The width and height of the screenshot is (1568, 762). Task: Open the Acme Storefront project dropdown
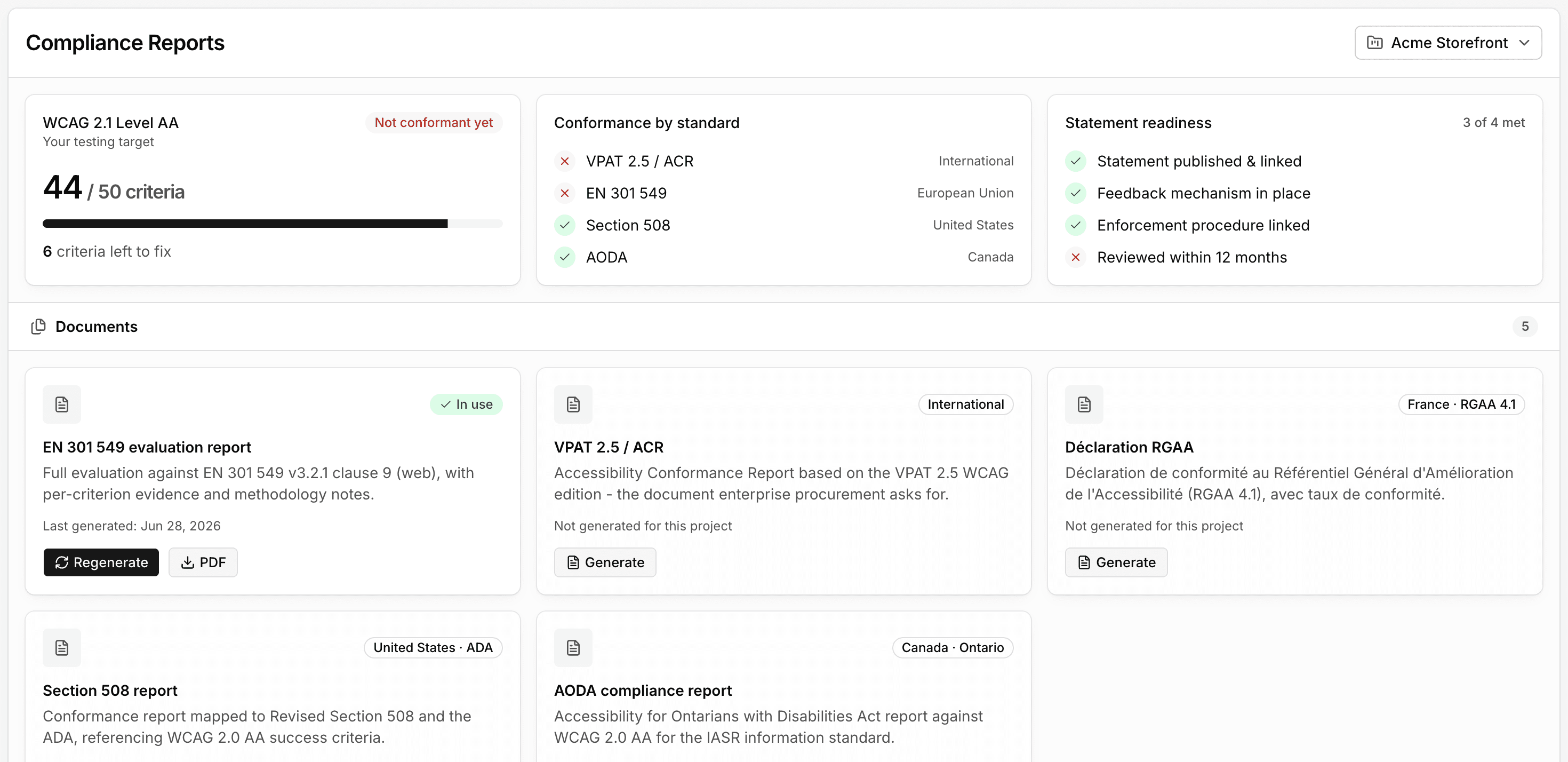coord(1447,43)
